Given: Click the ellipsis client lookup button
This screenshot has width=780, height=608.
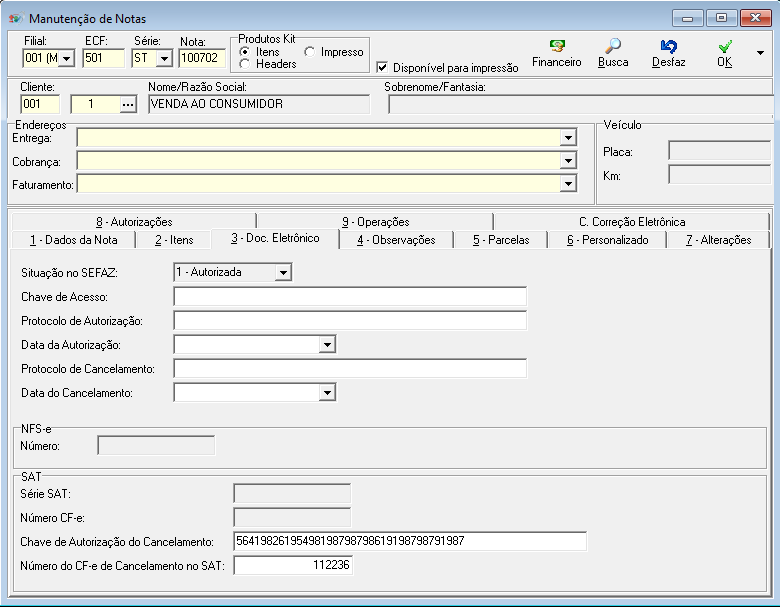Looking at the screenshot, I should click(x=127, y=104).
